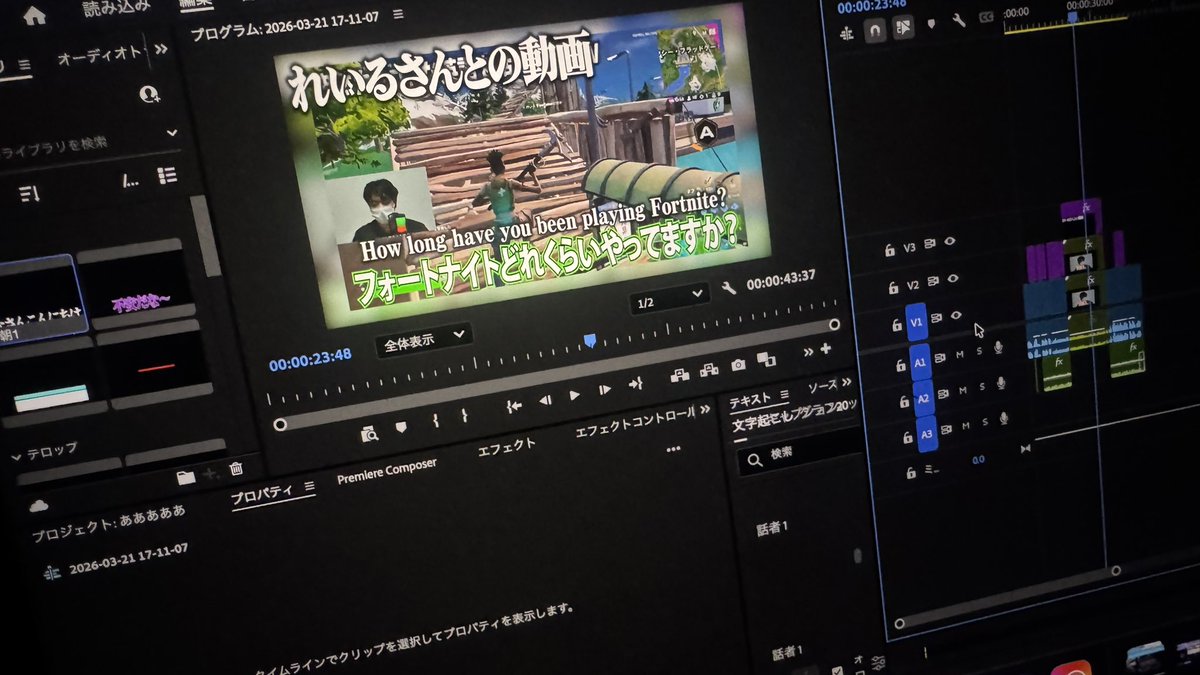This screenshot has width=1200, height=675.
Task: Click the voiceover record mic on track A1
Action: click(997, 347)
